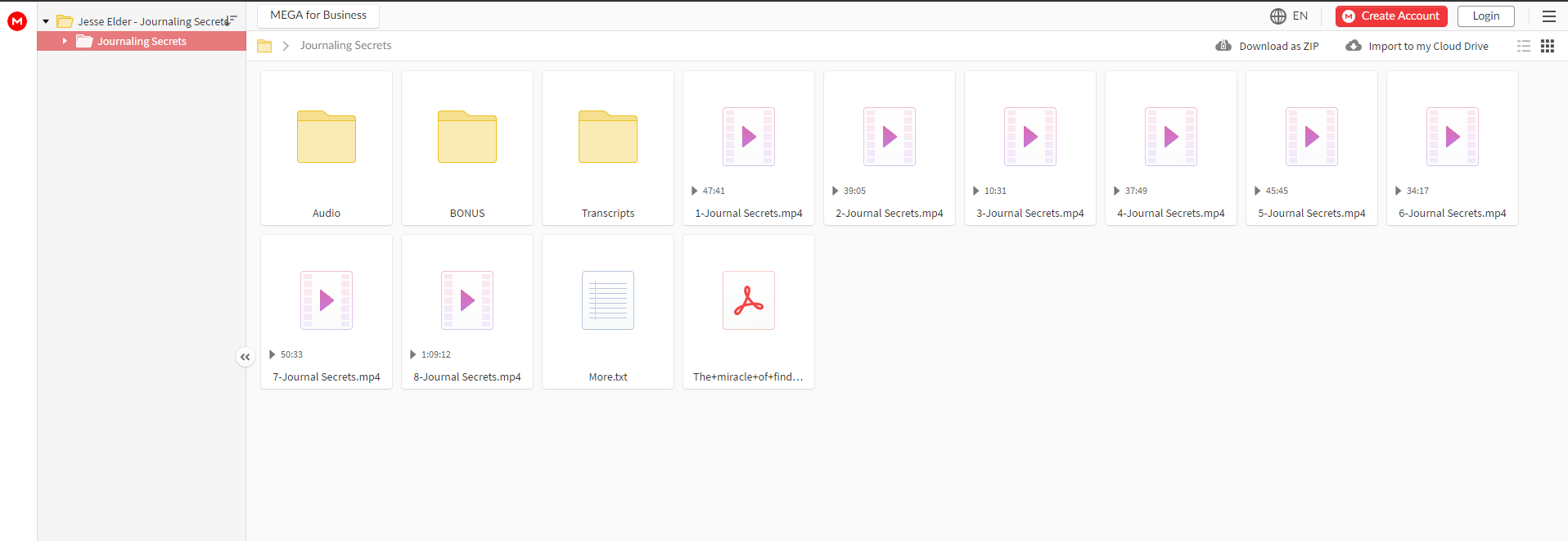Click the Create Account button
This screenshot has height=541, width=1568.
coord(1391,16)
